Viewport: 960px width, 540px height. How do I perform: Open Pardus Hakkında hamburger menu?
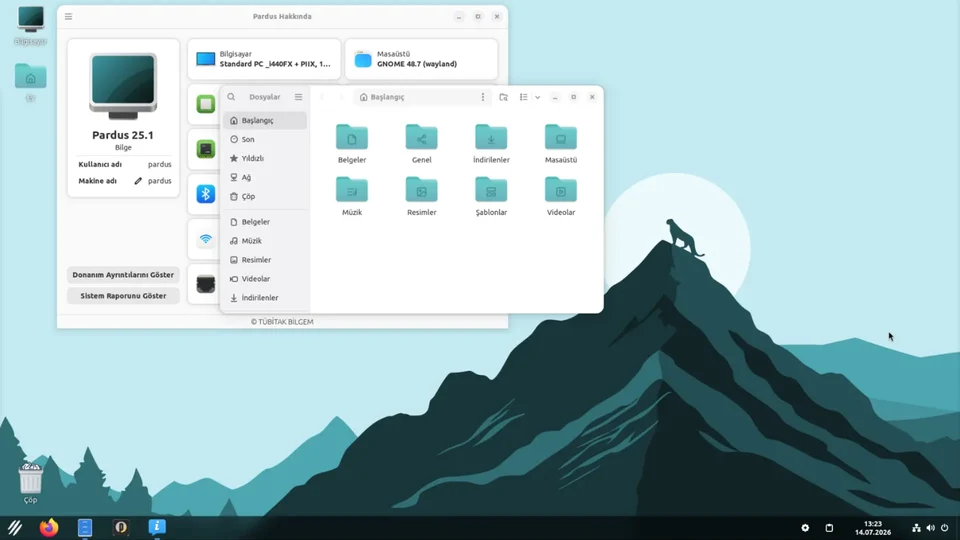(x=69, y=17)
